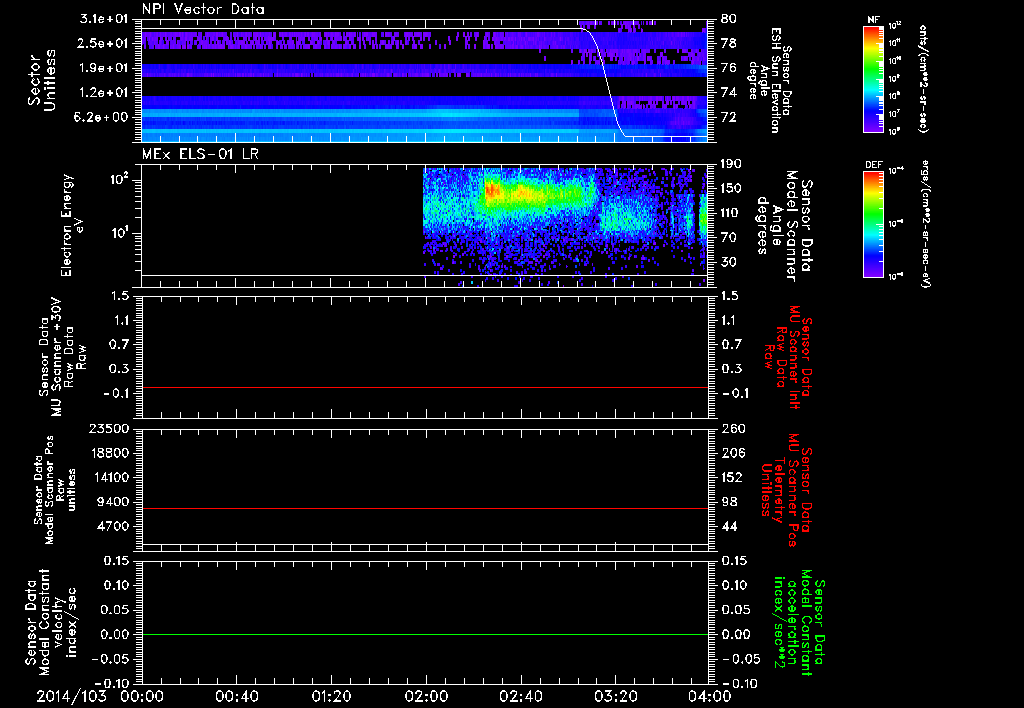Click the '00:40' time axis label
Viewport: 1024px width, 708px height.
coord(236,696)
